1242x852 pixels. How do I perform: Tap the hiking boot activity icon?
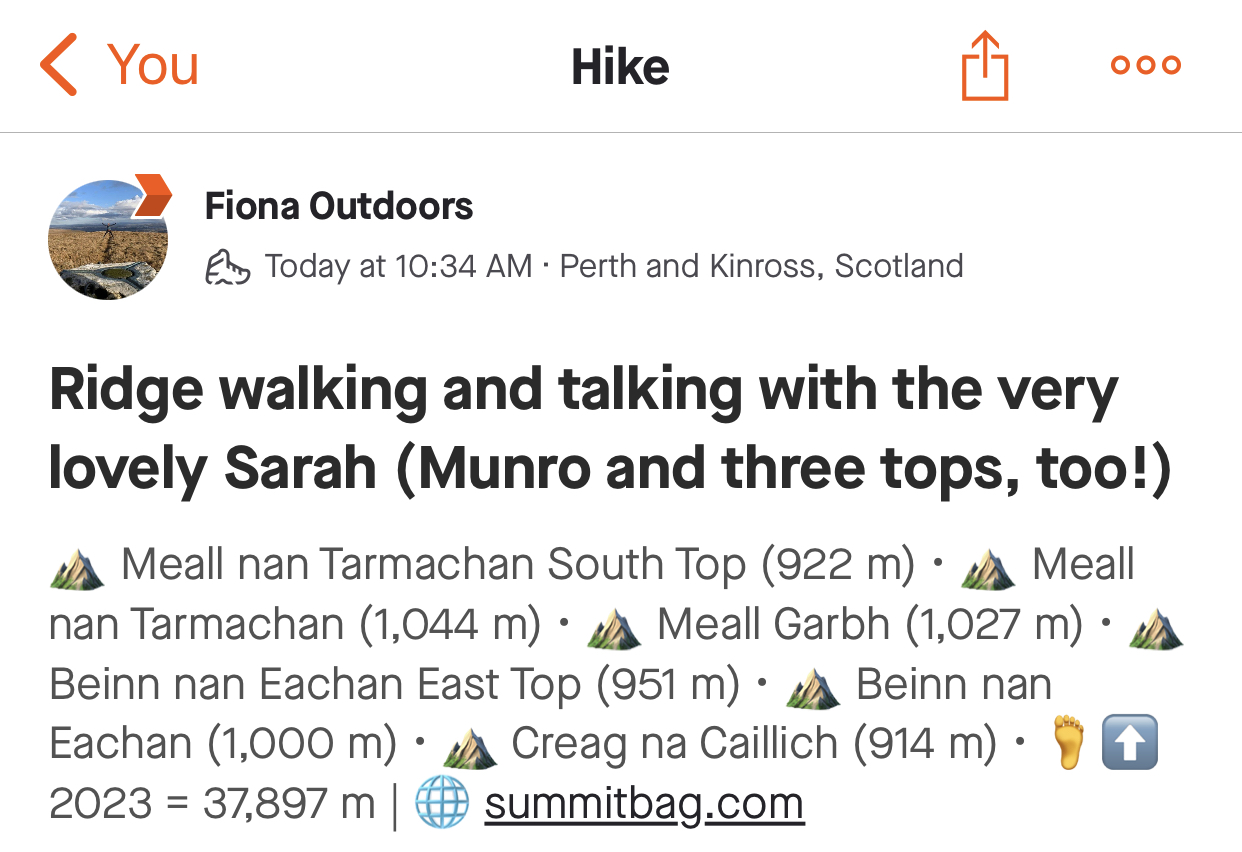coord(226,267)
